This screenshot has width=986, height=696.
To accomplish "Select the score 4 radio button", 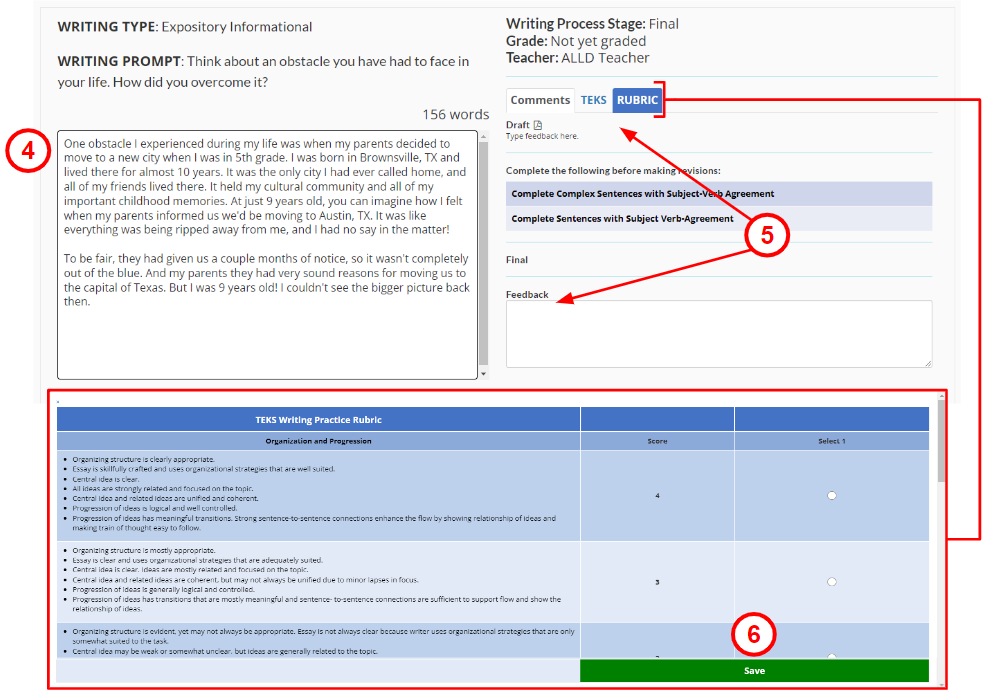I will coord(831,495).
